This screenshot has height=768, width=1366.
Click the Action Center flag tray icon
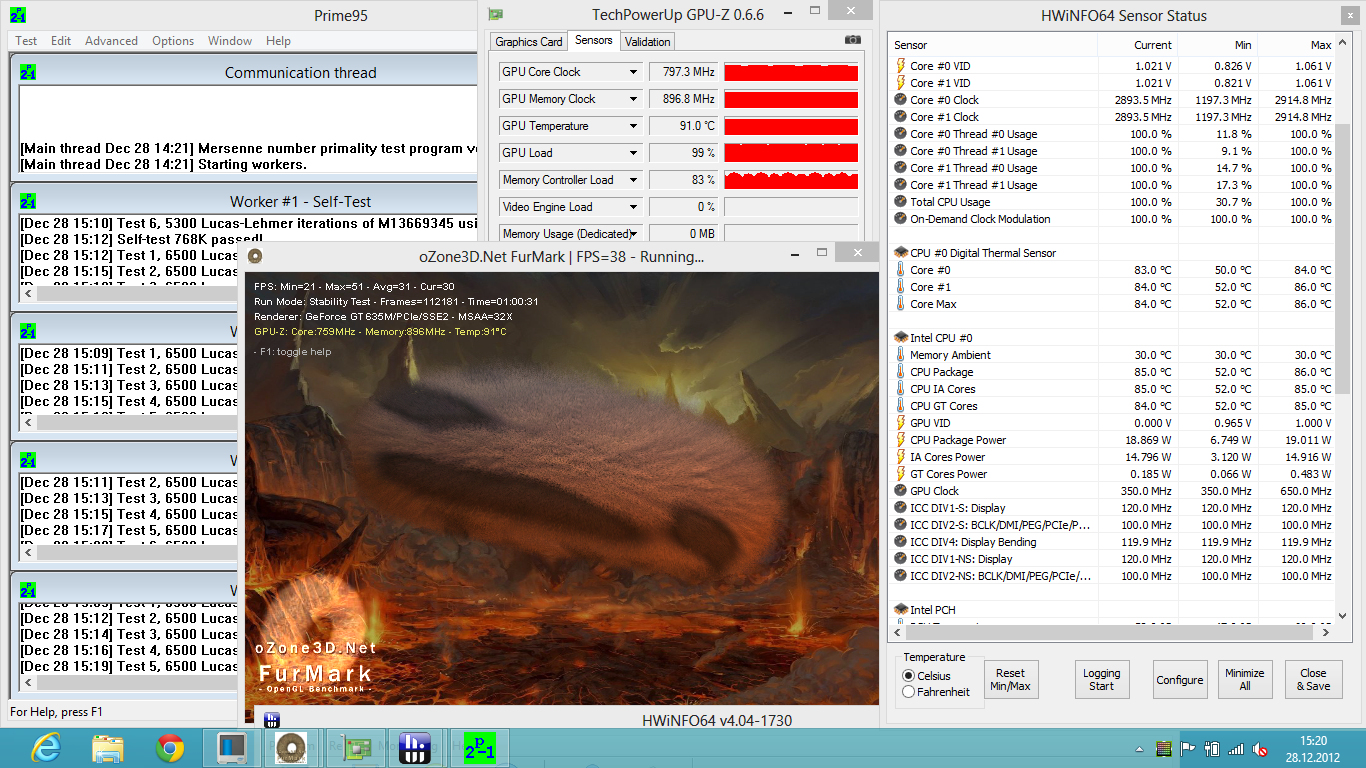click(x=1188, y=748)
